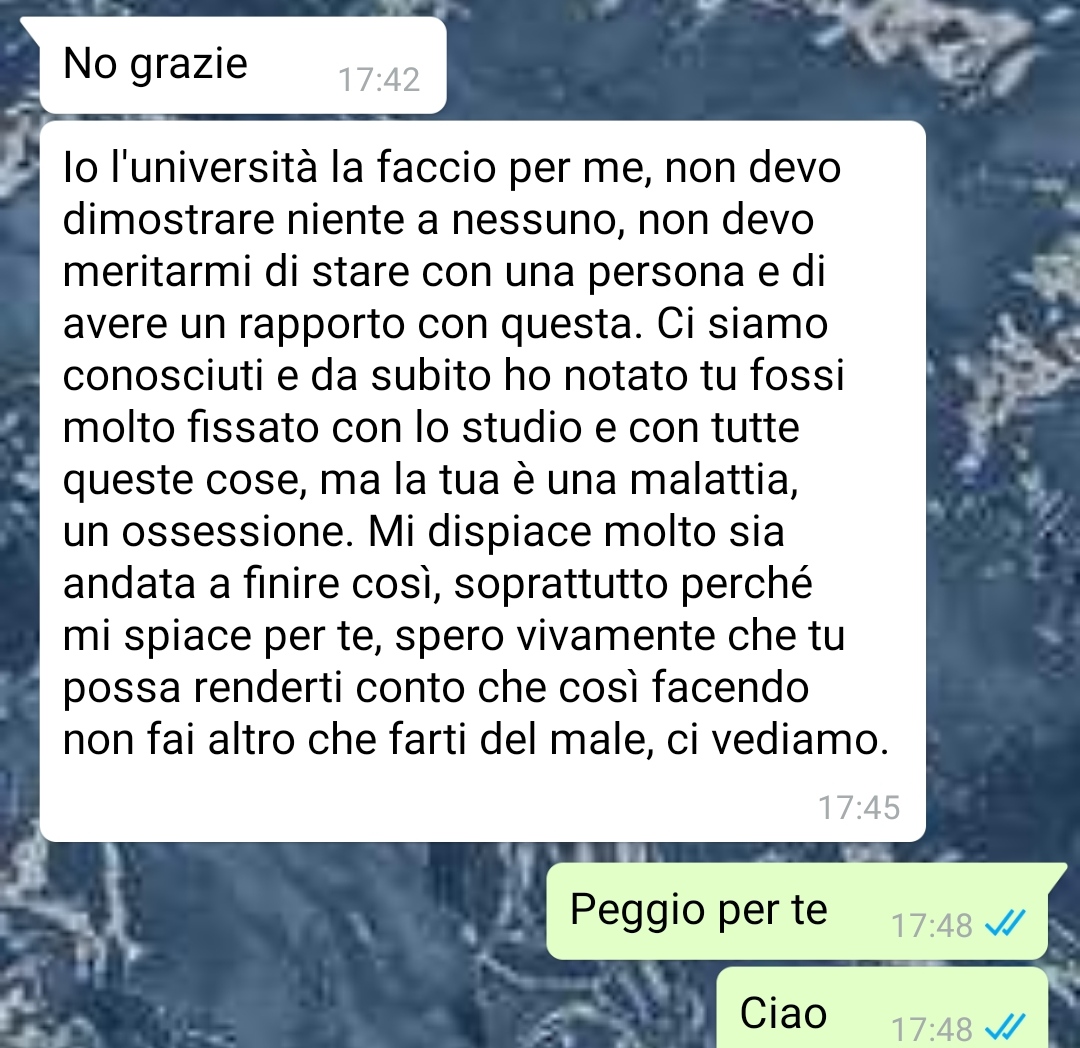Click blue read-receipt ticks on "Peggio per te"
This screenshot has width=1080, height=1048.
(1006, 923)
